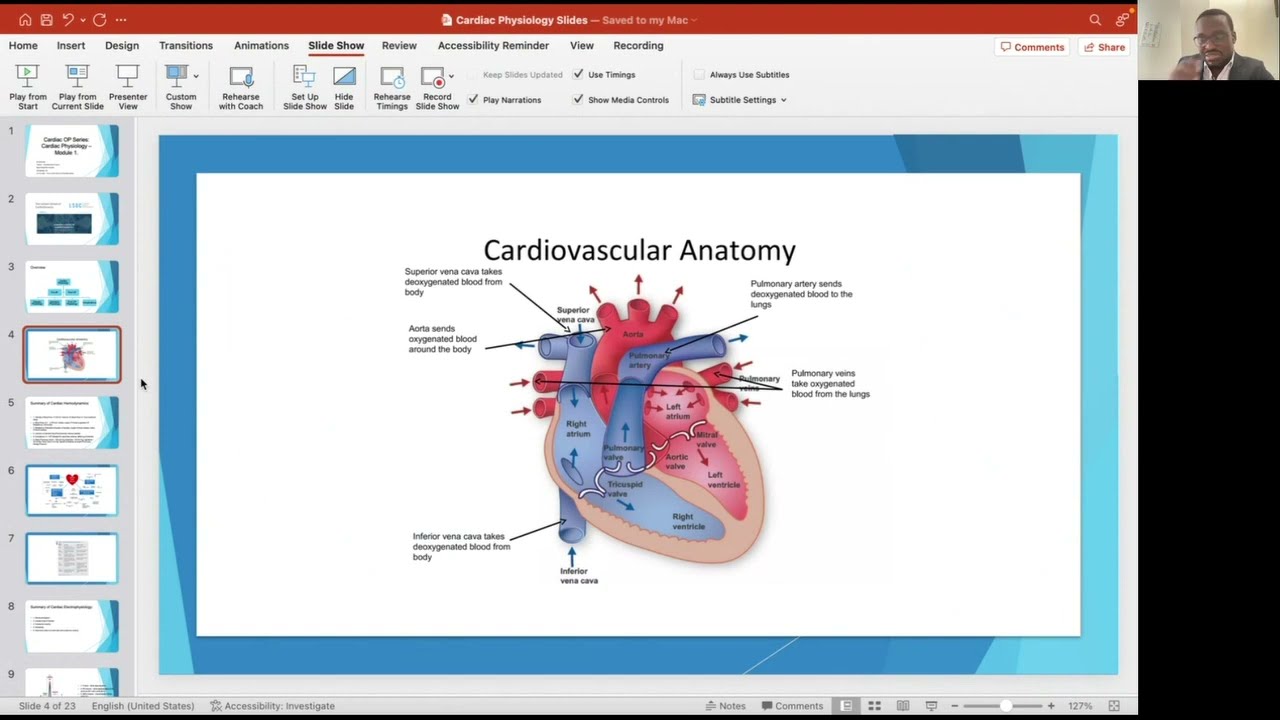The height and width of the screenshot is (720, 1280).
Task: Click the Custom Show icon
Action: click(x=177, y=76)
